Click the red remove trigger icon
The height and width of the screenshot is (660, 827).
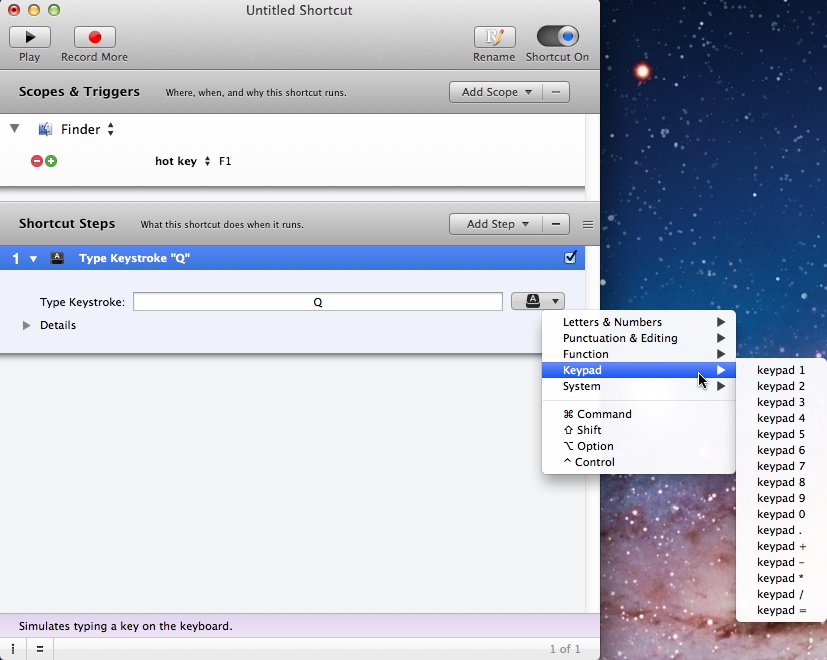pyautogui.click(x=37, y=161)
